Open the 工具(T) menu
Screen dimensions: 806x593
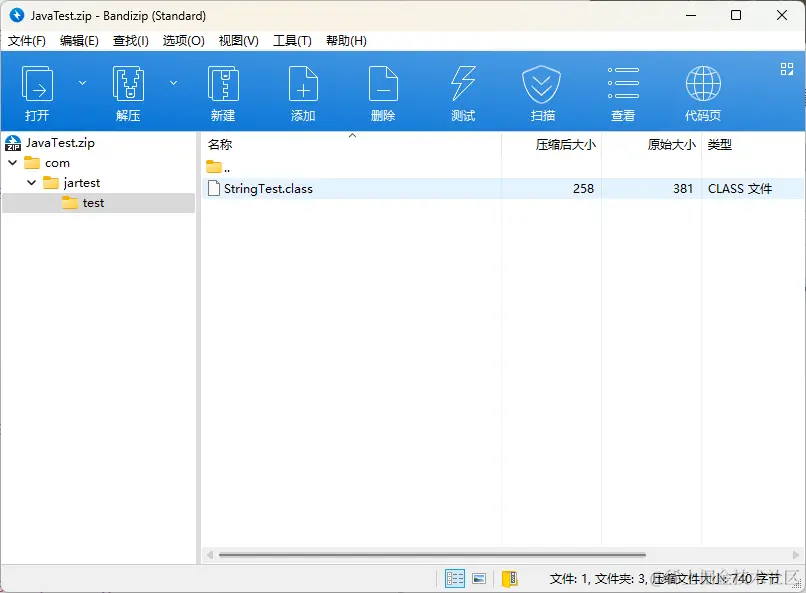tap(292, 41)
